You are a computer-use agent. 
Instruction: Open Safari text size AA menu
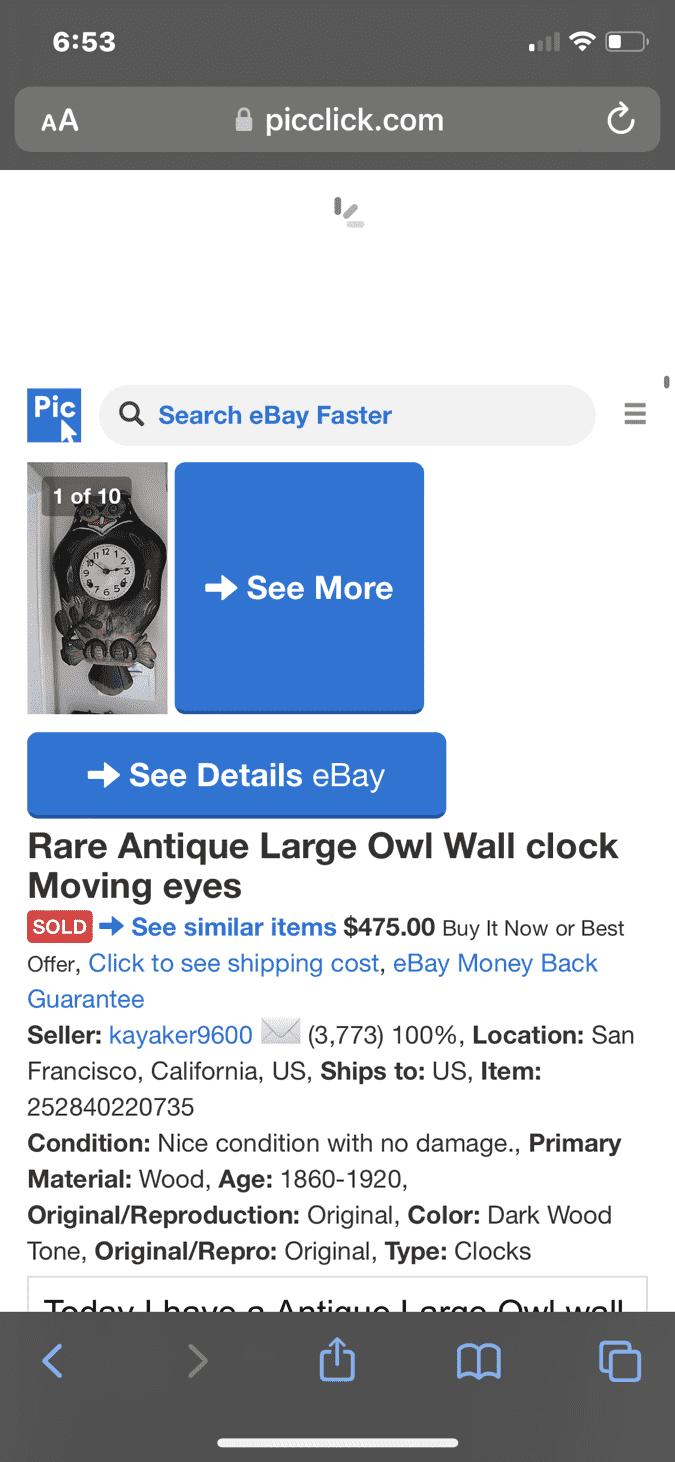tap(59, 121)
